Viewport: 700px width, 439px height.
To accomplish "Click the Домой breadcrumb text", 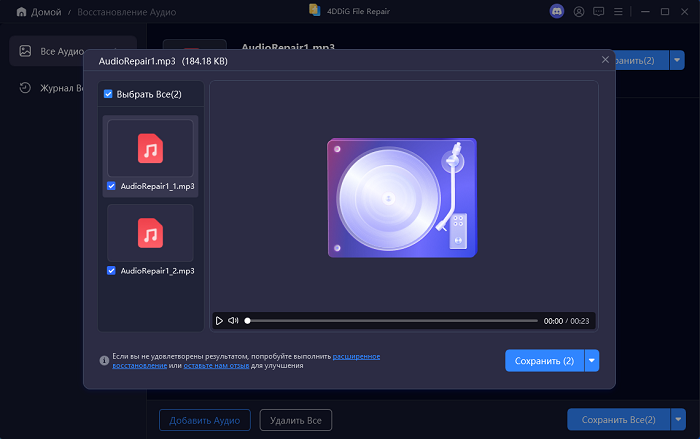I will tap(46, 12).
